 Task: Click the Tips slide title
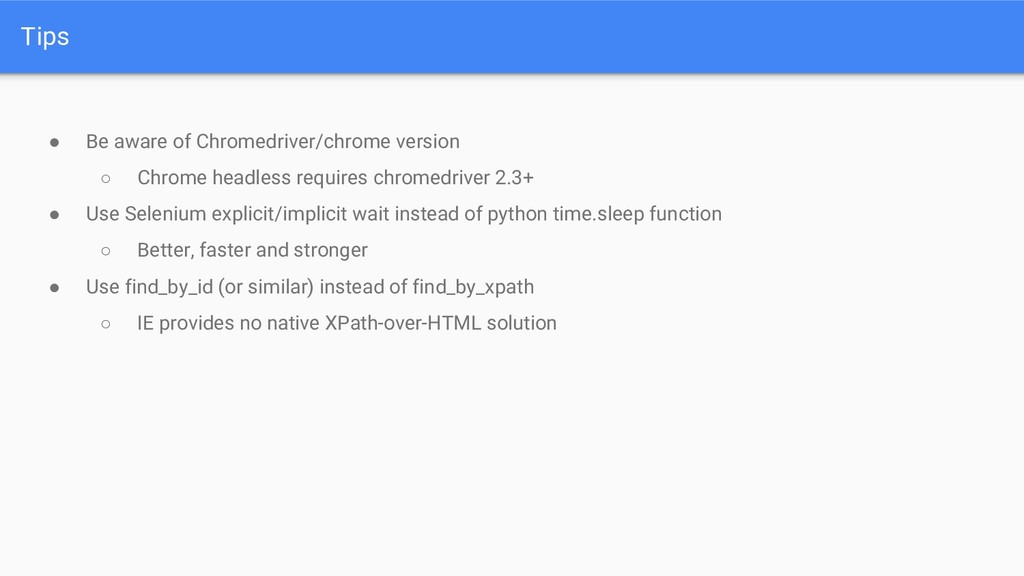[x=44, y=37]
